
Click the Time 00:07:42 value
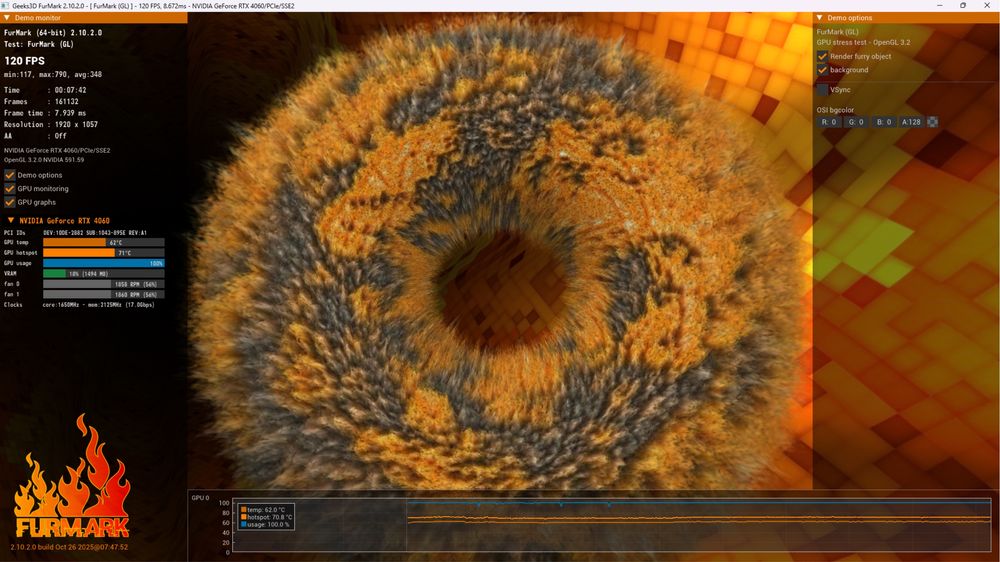tap(70, 90)
